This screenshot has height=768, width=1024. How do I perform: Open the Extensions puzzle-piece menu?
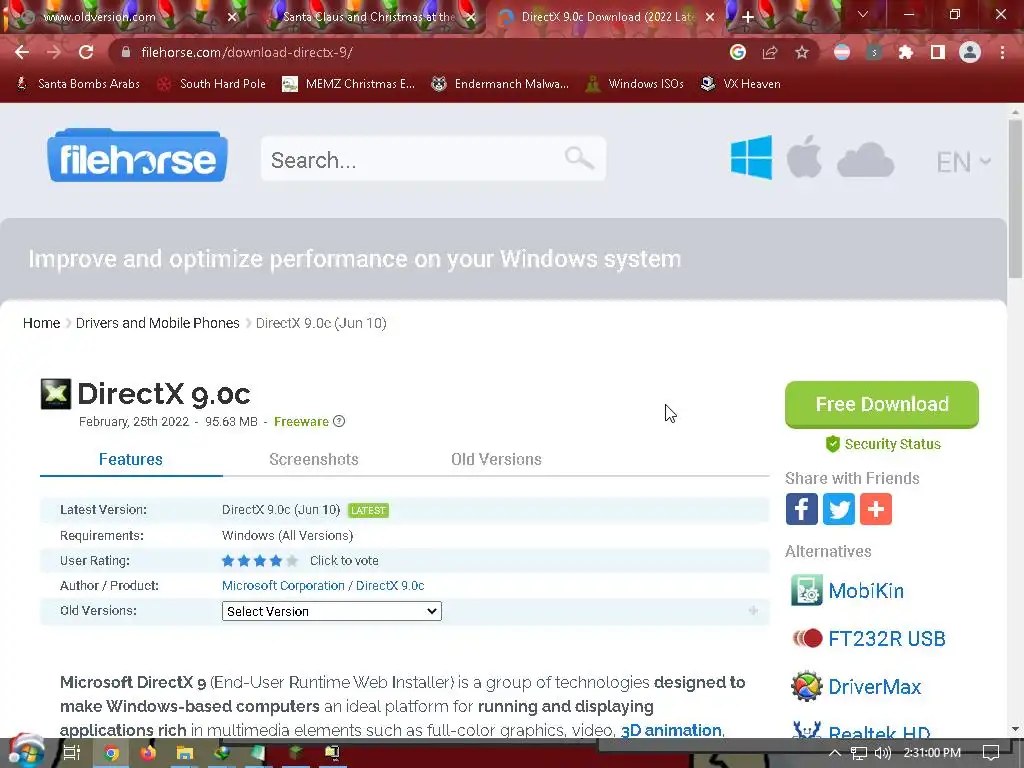pyautogui.click(x=906, y=52)
